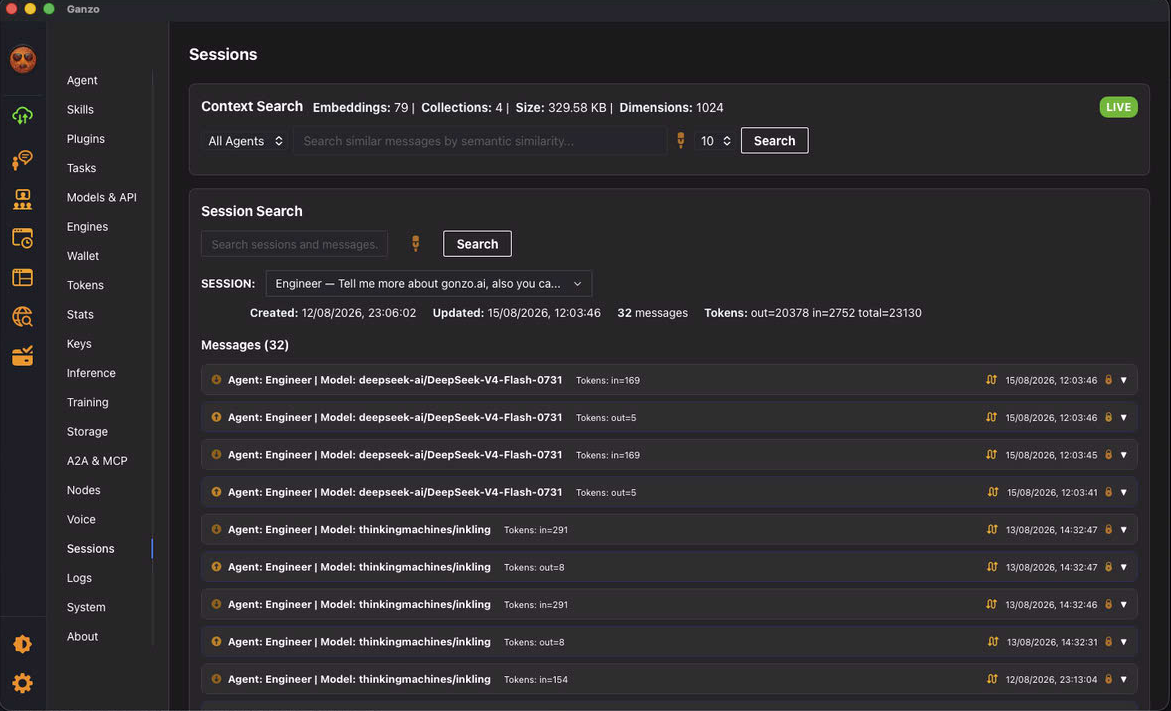
Task: Adjust the result count stepper showing 10
Action: [715, 140]
